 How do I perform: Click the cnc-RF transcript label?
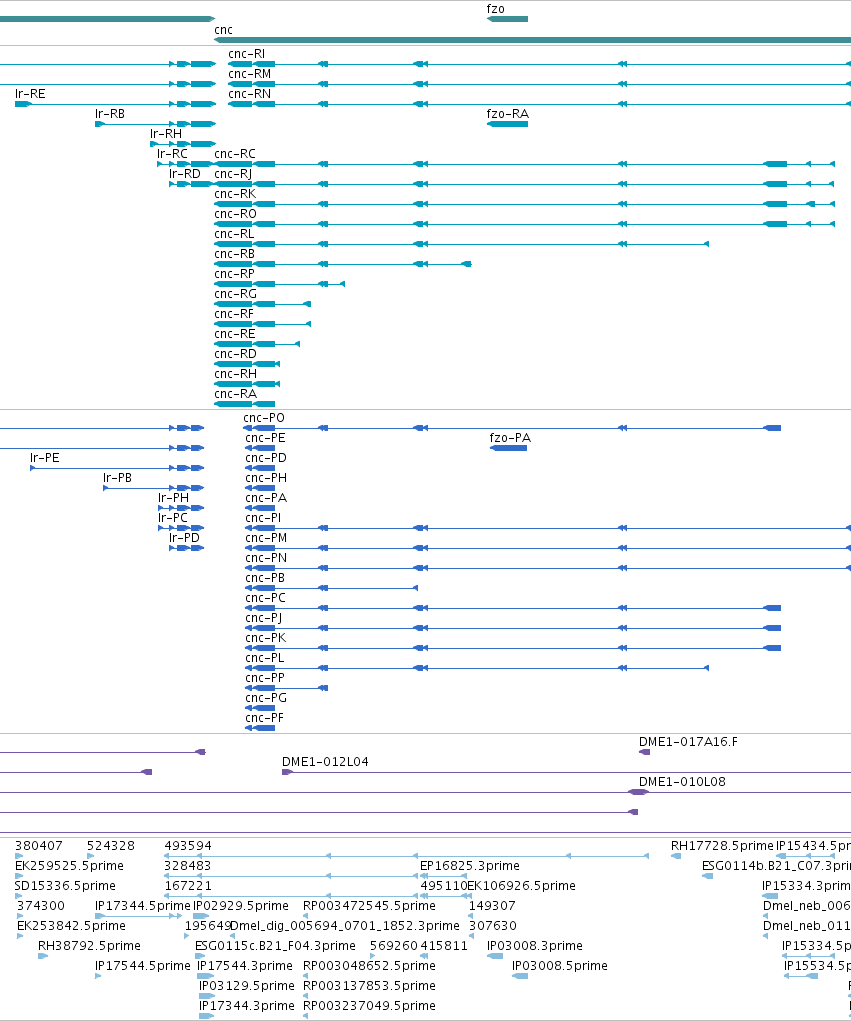point(234,314)
